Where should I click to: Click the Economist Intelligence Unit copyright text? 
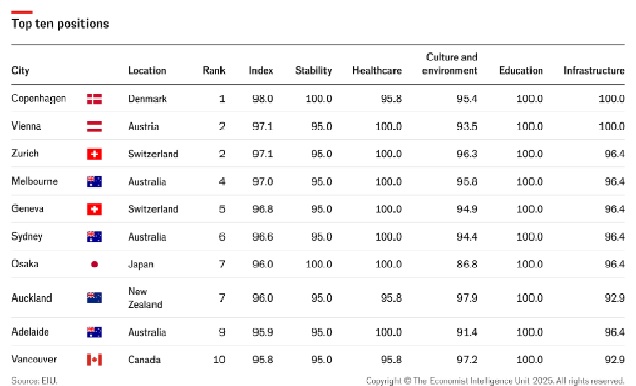coord(495,381)
